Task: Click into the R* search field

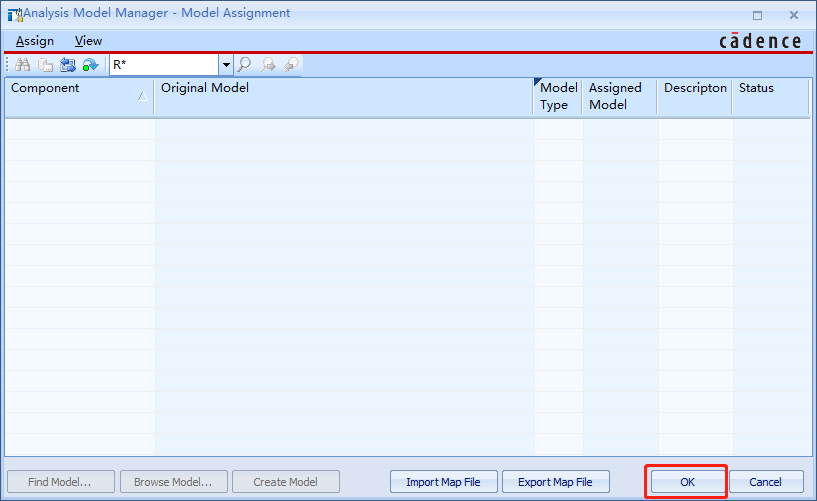Action: pos(164,65)
